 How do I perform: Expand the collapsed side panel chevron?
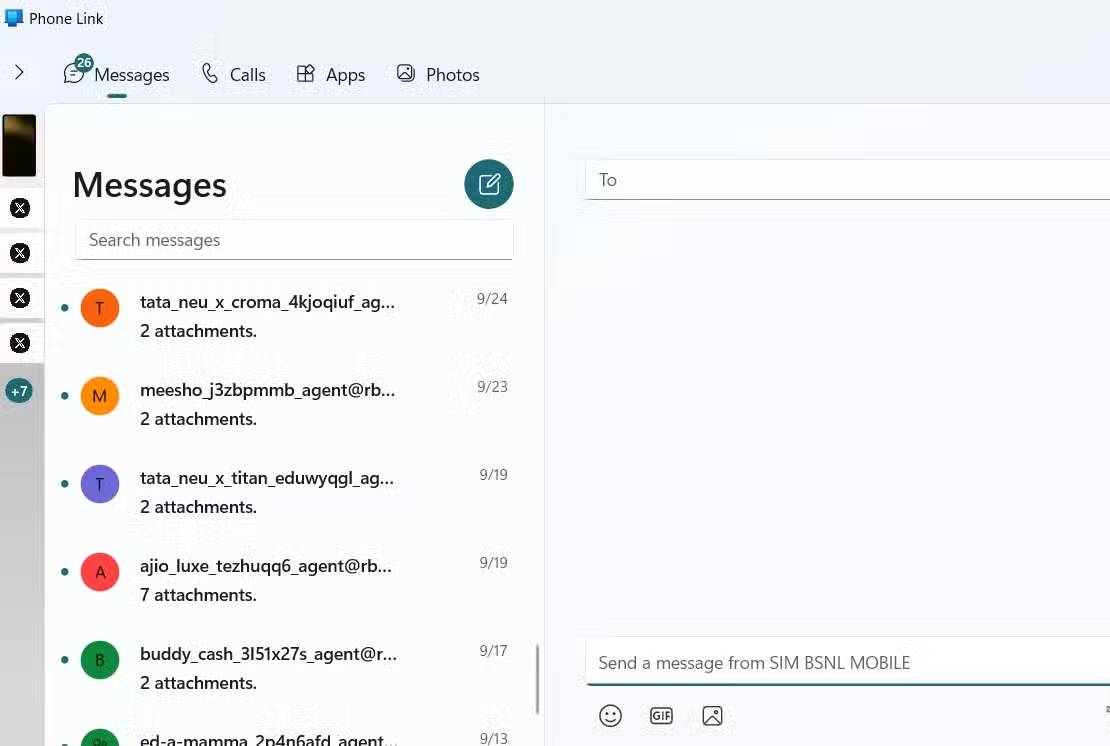click(x=19, y=73)
